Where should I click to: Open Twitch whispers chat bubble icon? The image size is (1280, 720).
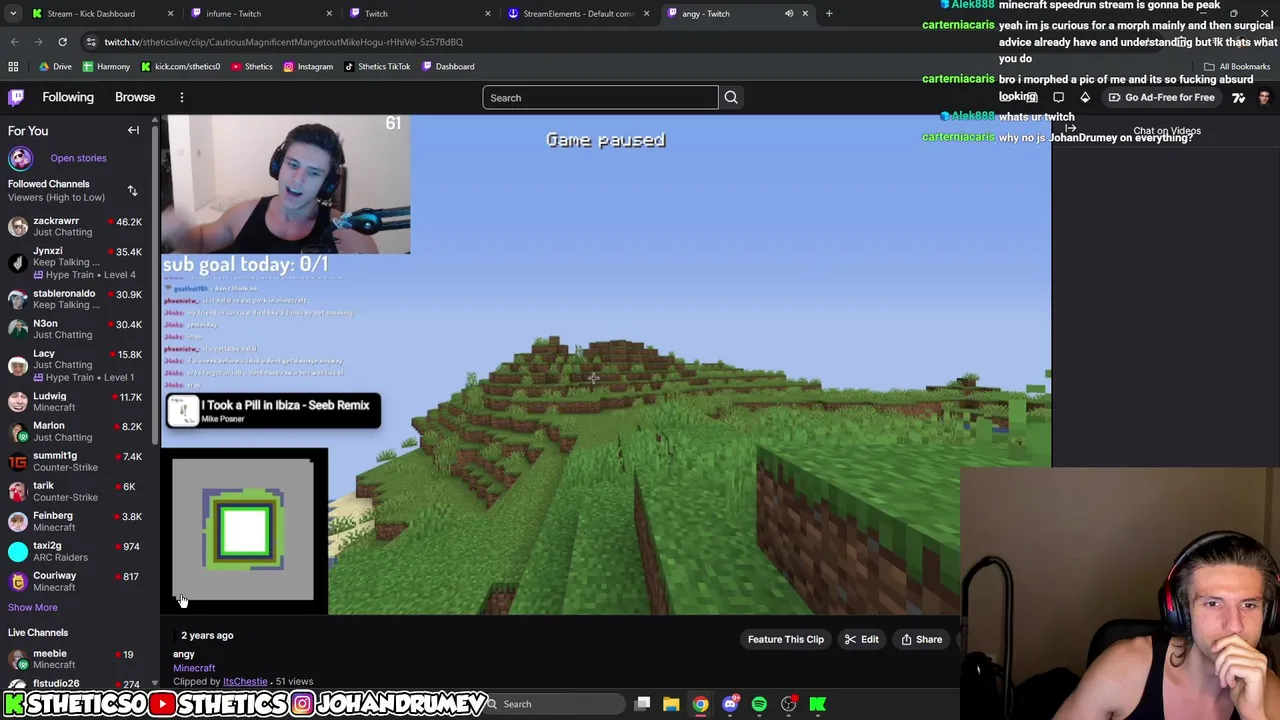click(x=1058, y=97)
